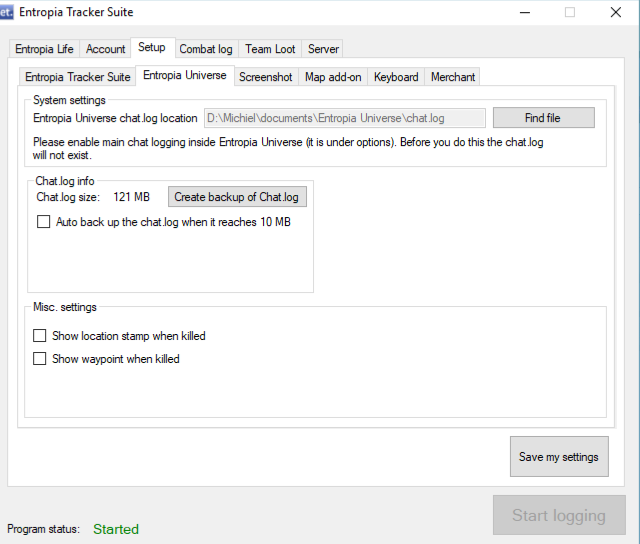Check Show location stamp when killed
This screenshot has width=640, height=544.
point(40,335)
